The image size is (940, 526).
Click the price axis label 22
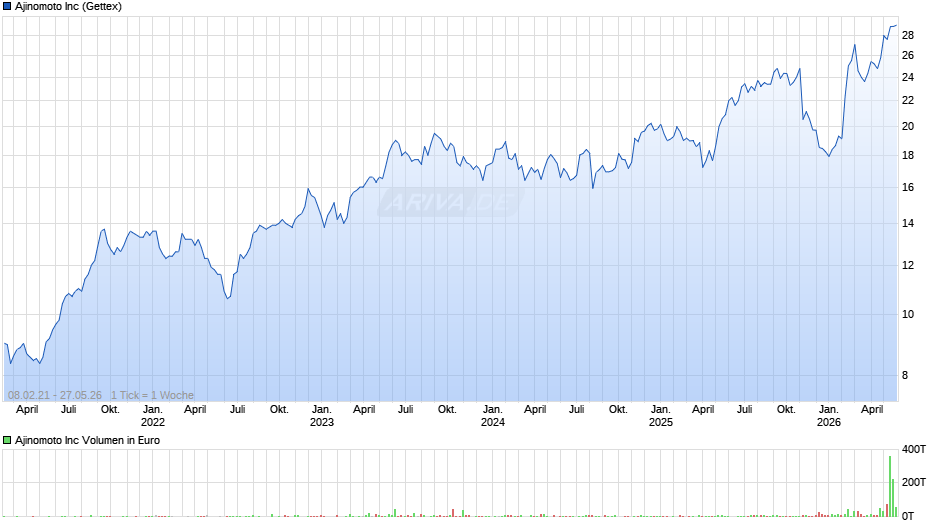(x=908, y=100)
